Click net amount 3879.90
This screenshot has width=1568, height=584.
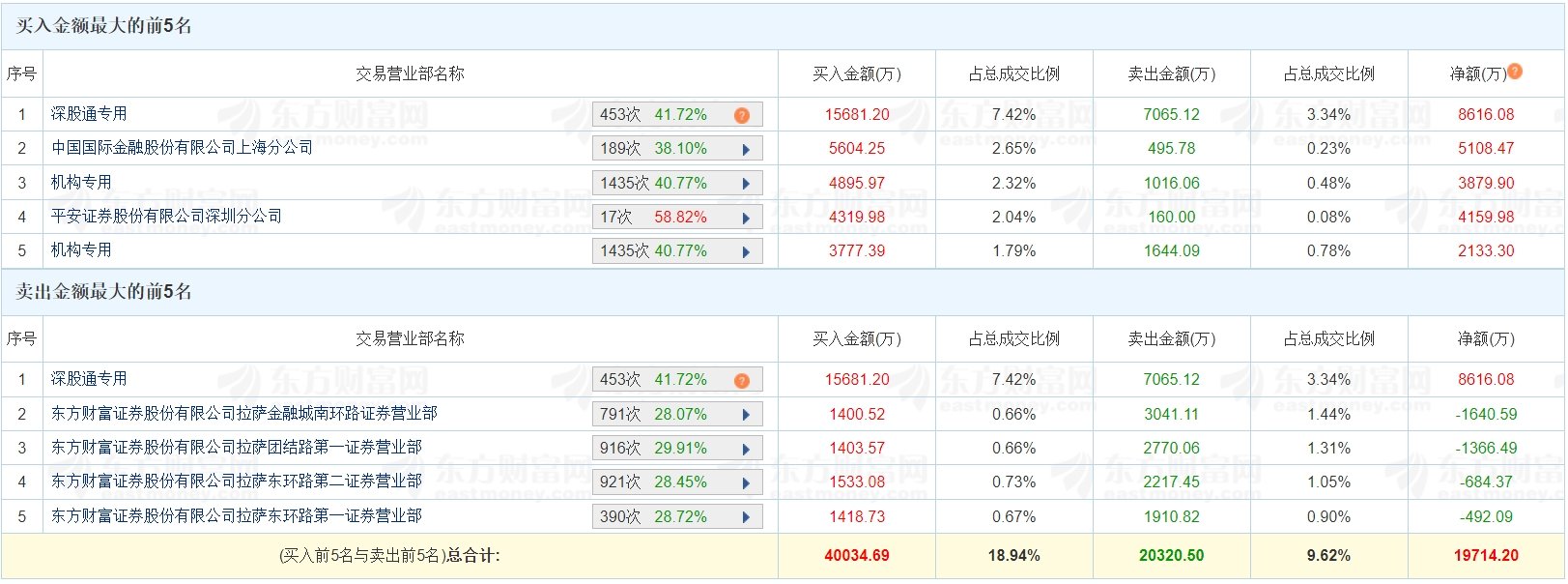coord(1486,183)
